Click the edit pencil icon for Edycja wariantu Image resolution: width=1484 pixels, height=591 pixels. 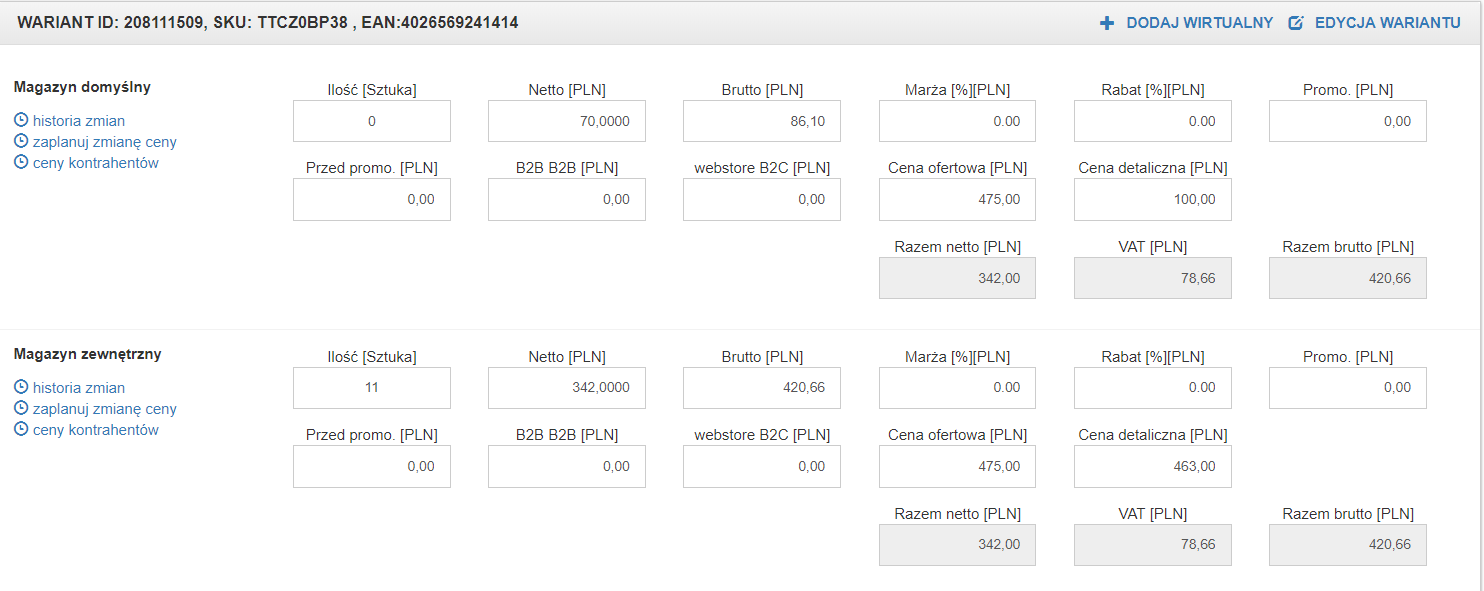[1296, 23]
